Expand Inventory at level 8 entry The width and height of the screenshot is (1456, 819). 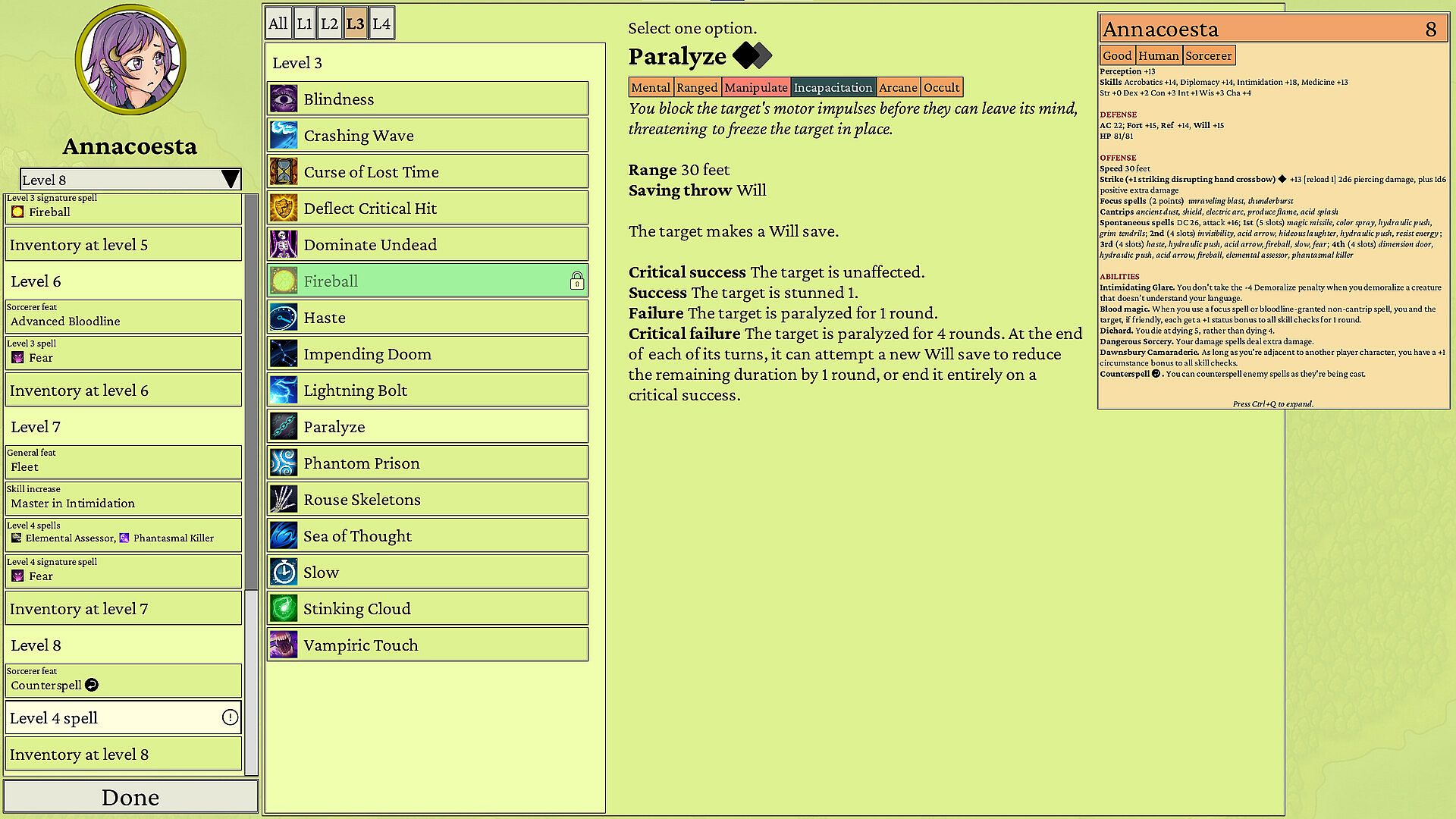(123, 755)
